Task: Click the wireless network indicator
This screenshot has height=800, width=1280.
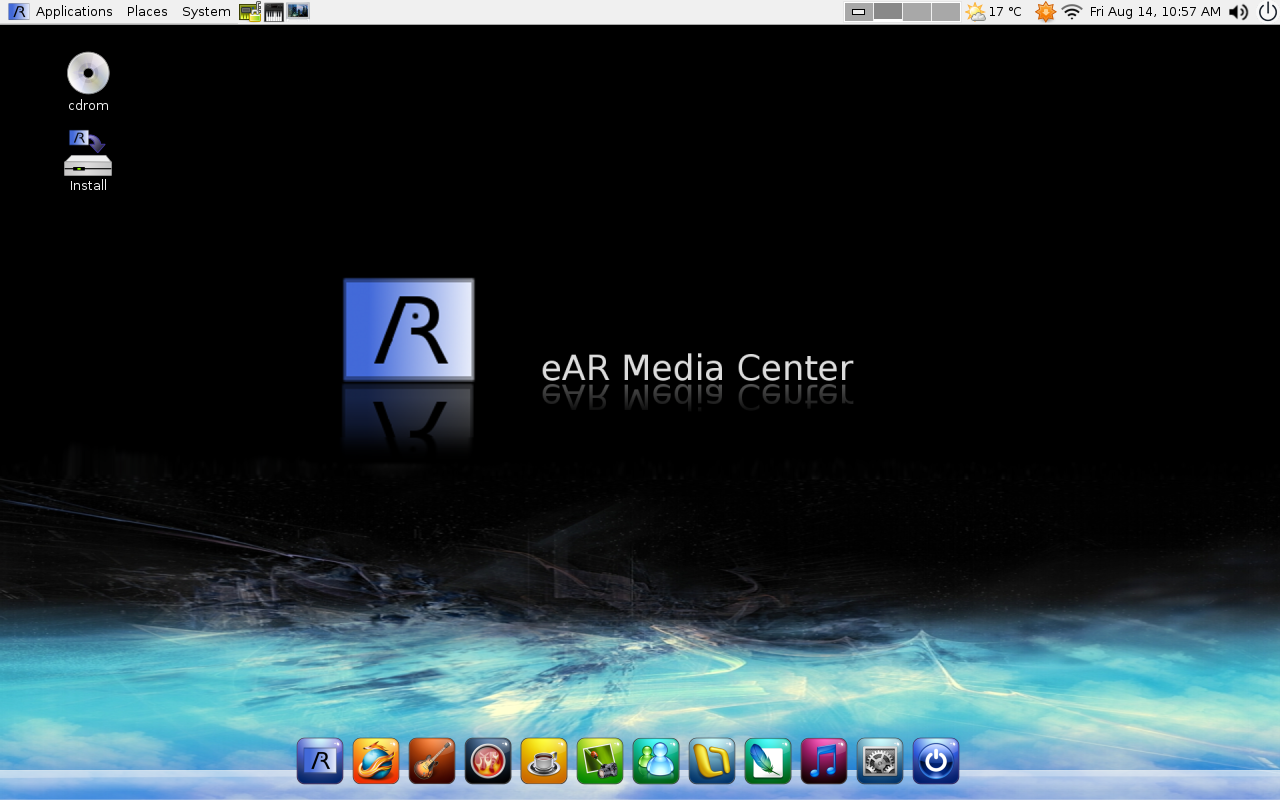Action: [x=1072, y=12]
